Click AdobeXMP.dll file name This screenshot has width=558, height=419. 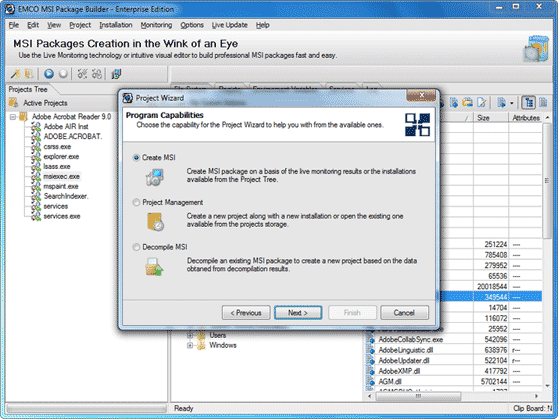[x=399, y=371]
